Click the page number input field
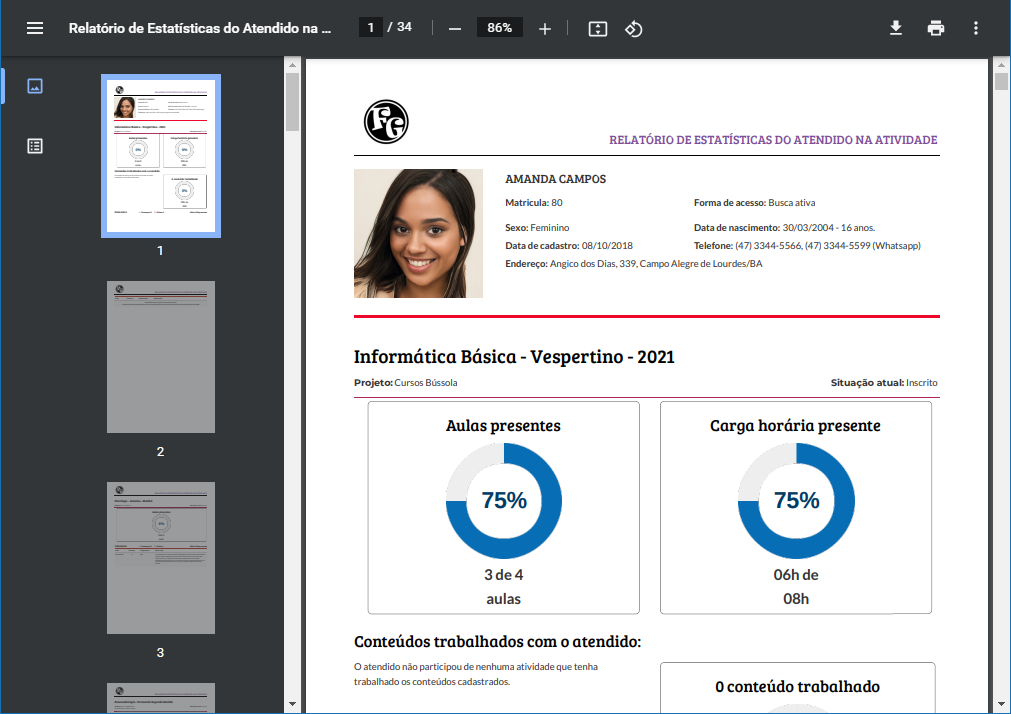The width and height of the screenshot is (1011, 714). 371,27
